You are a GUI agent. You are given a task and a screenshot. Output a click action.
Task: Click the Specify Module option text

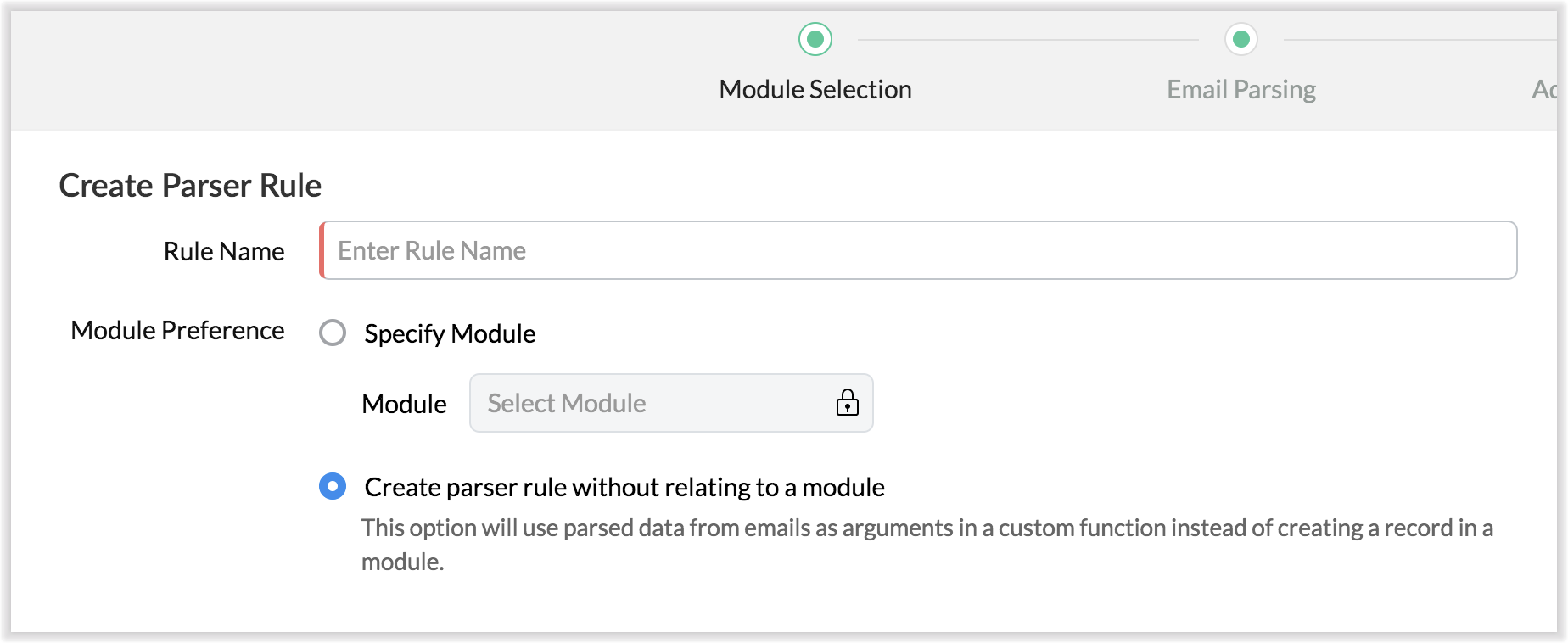pos(450,333)
